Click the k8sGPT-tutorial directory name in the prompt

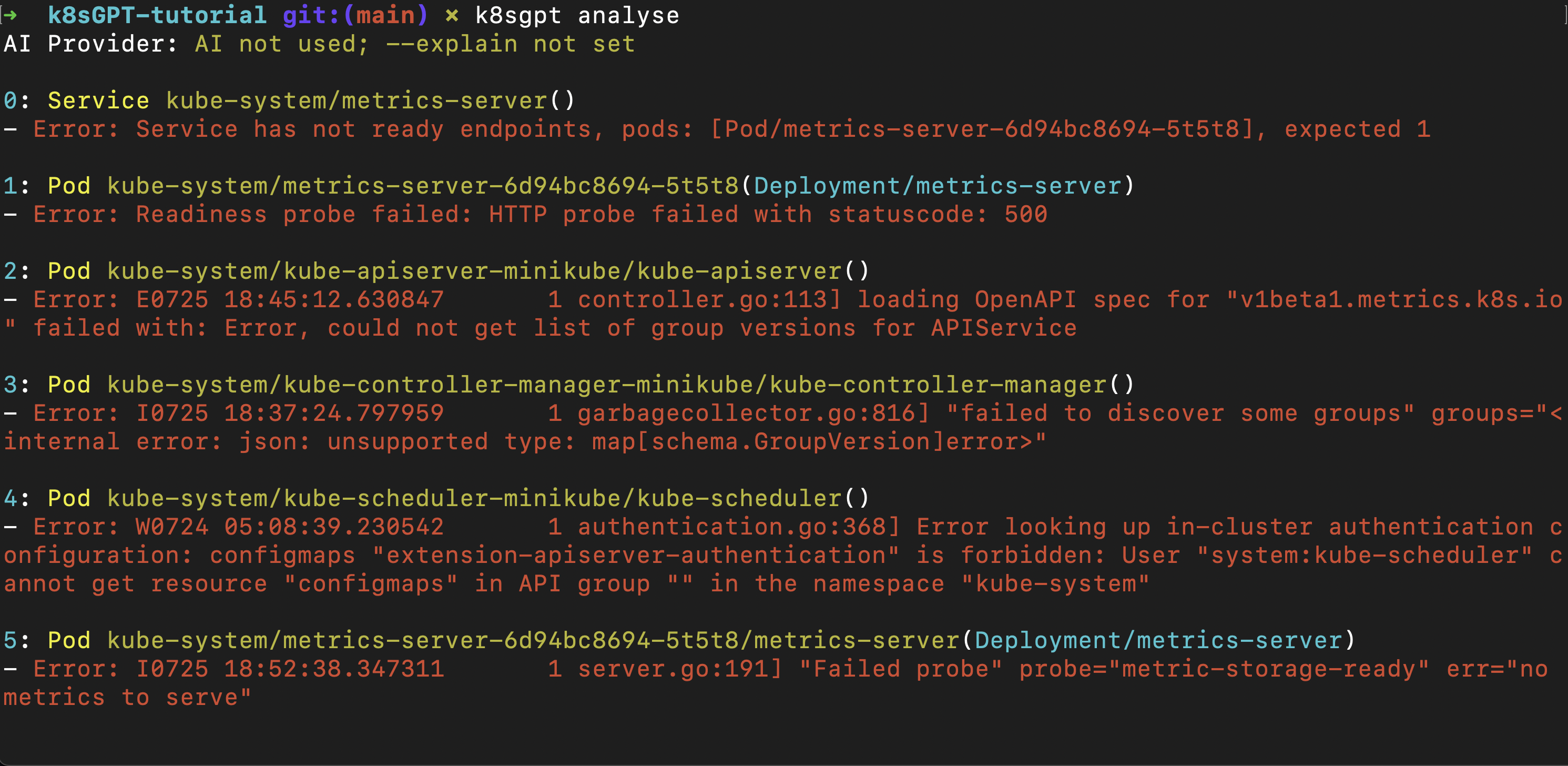[x=157, y=15]
